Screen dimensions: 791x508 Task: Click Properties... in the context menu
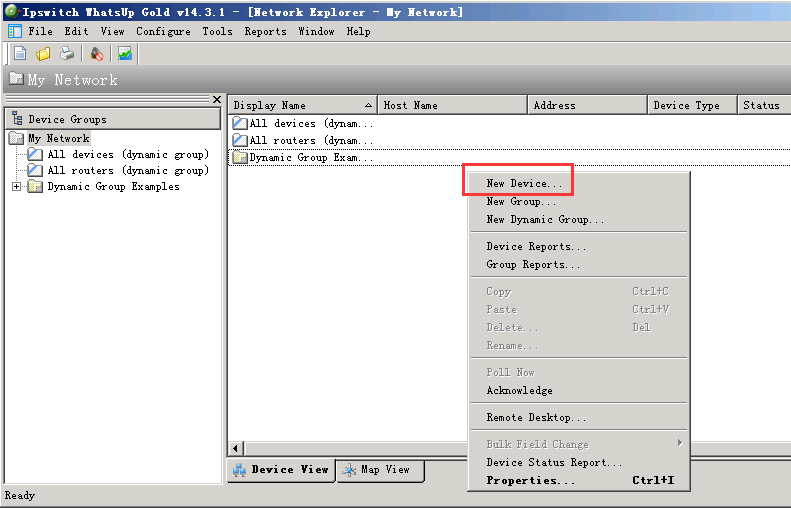(530, 481)
